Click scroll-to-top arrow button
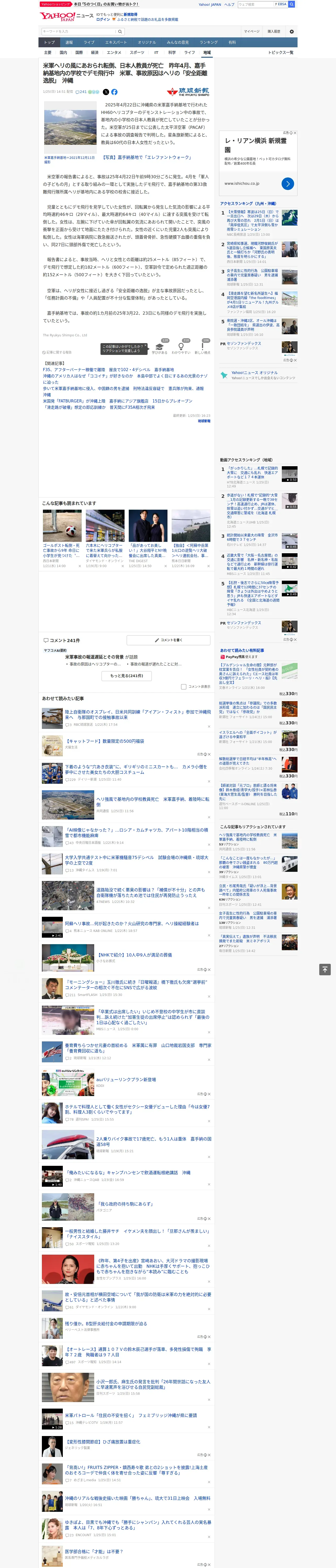Image resolution: width=336 pixels, height=1568 pixels. pos(325,969)
